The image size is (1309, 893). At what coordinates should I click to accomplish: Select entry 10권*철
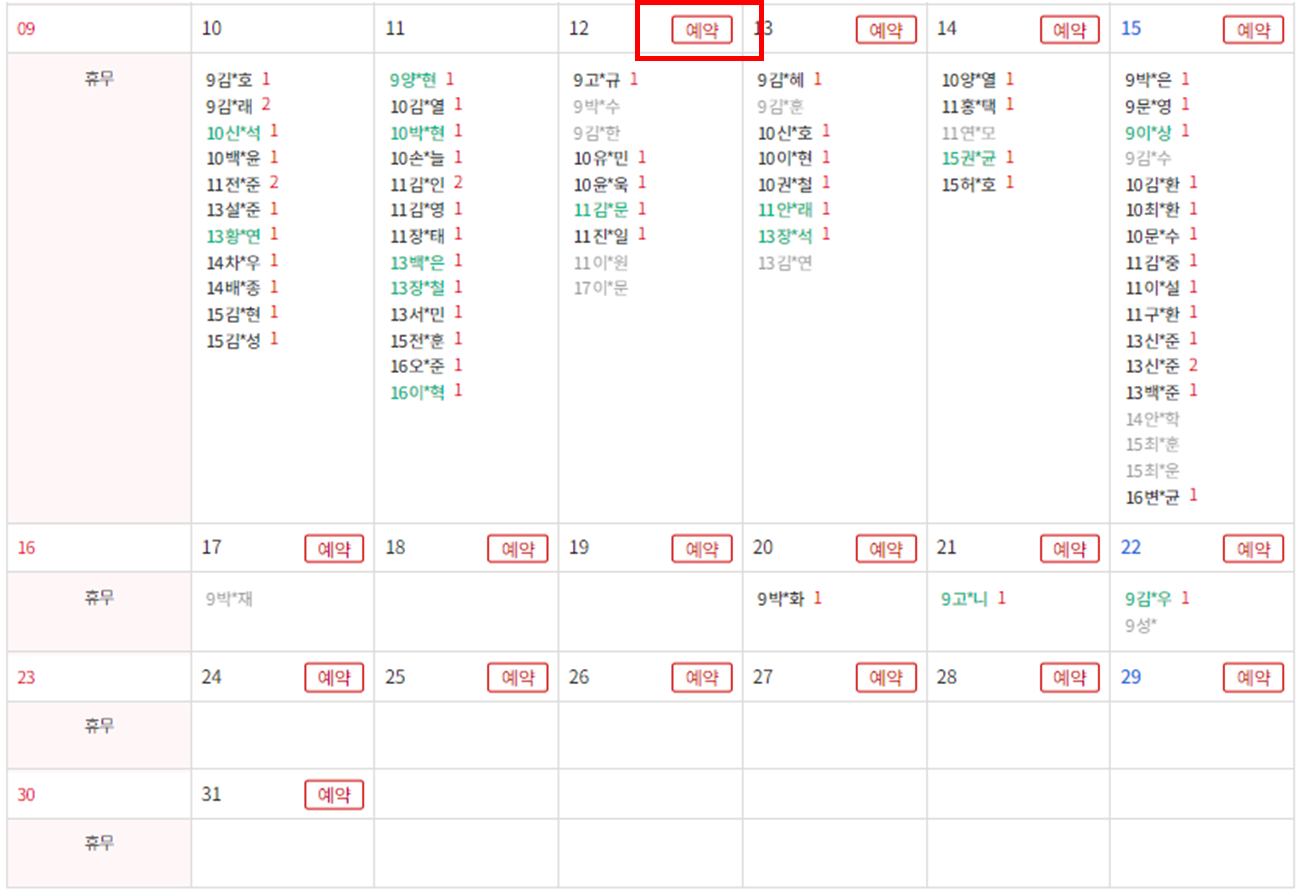pos(786,184)
